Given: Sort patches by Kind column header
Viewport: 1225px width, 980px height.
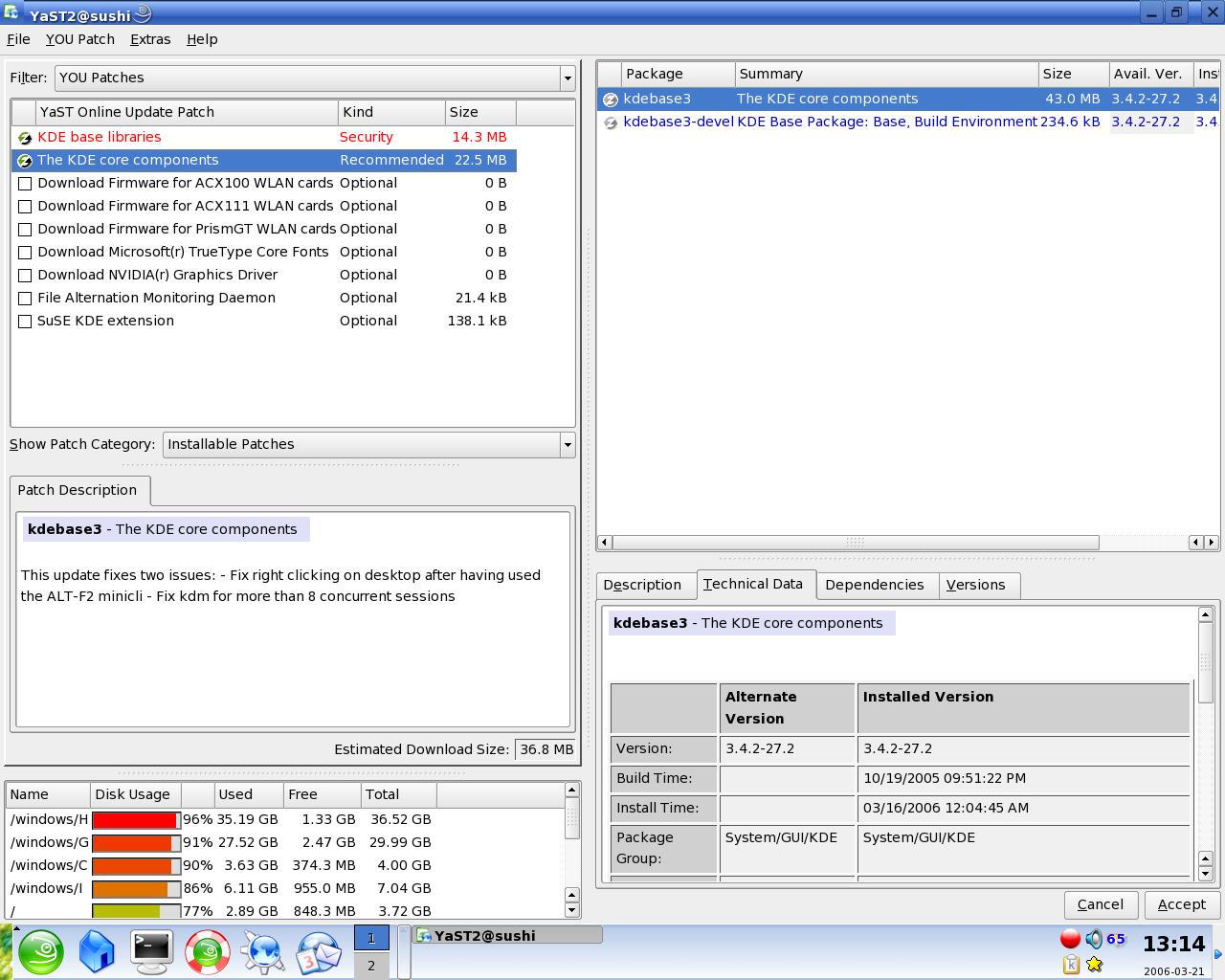Looking at the screenshot, I should click(391, 112).
